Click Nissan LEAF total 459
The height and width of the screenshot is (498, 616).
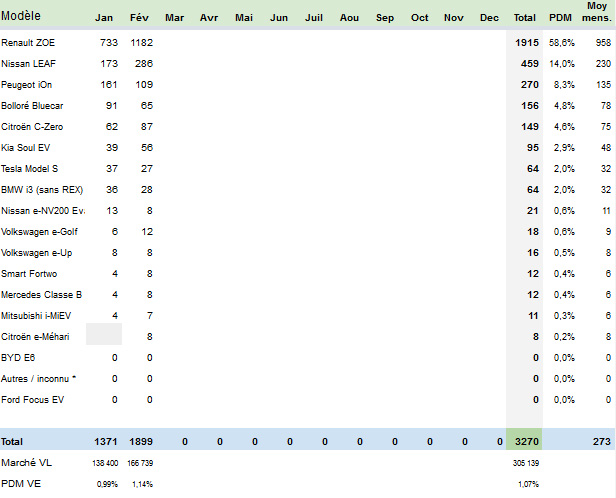[530, 64]
